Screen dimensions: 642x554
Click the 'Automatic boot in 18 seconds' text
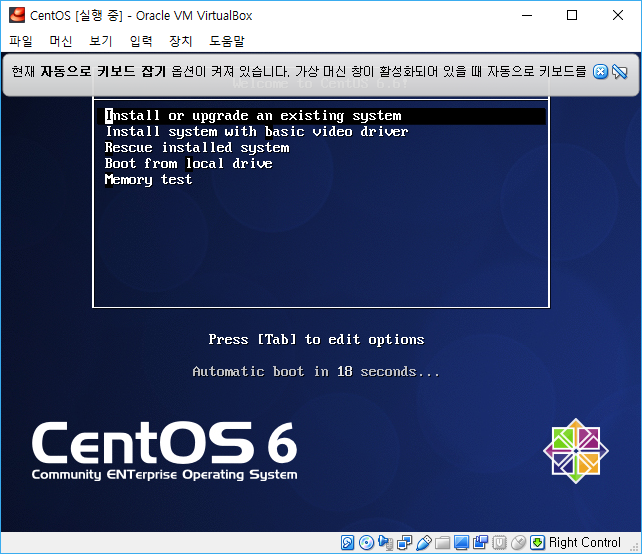(316, 371)
